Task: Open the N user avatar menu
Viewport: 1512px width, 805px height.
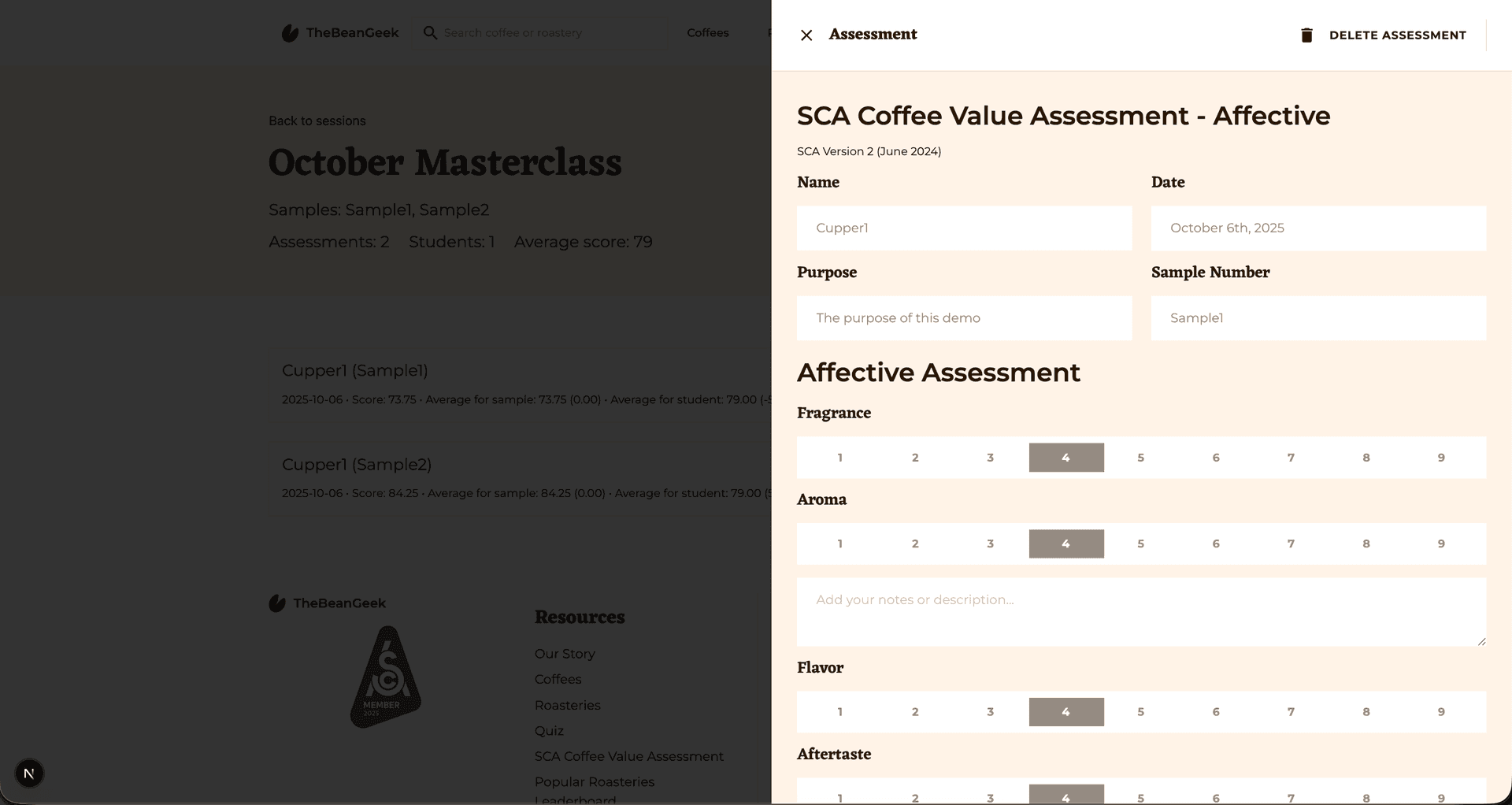Action: pyautogui.click(x=29, y=773)
